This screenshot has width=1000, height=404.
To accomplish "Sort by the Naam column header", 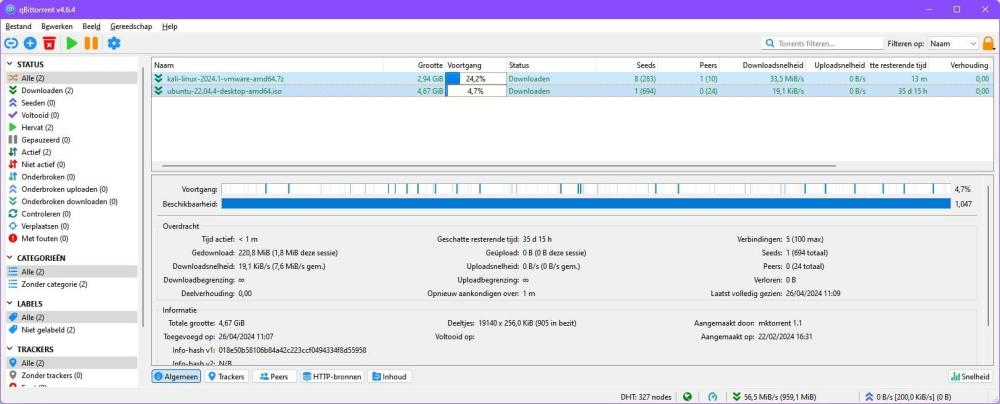I will click(x=268, y=65).
